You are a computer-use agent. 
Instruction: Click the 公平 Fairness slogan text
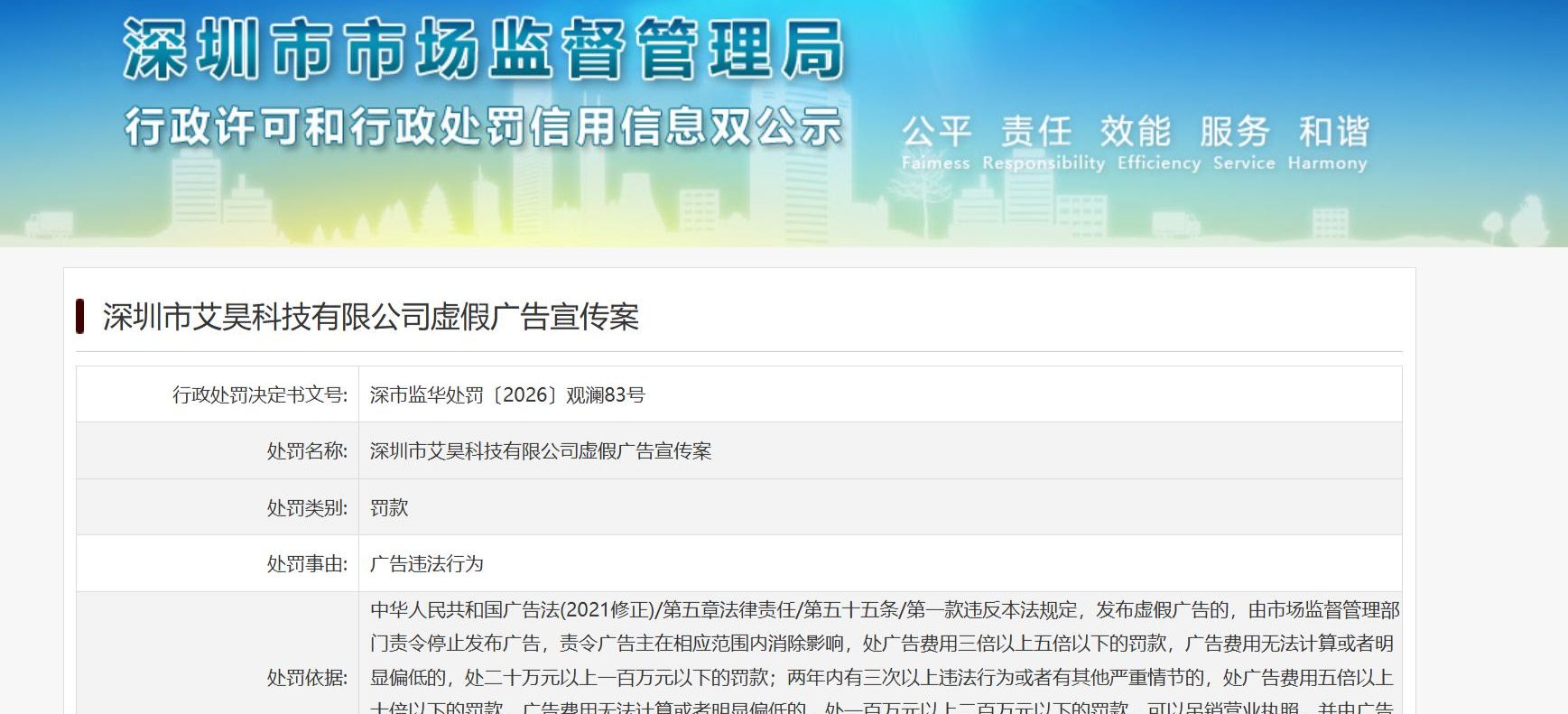936,143
